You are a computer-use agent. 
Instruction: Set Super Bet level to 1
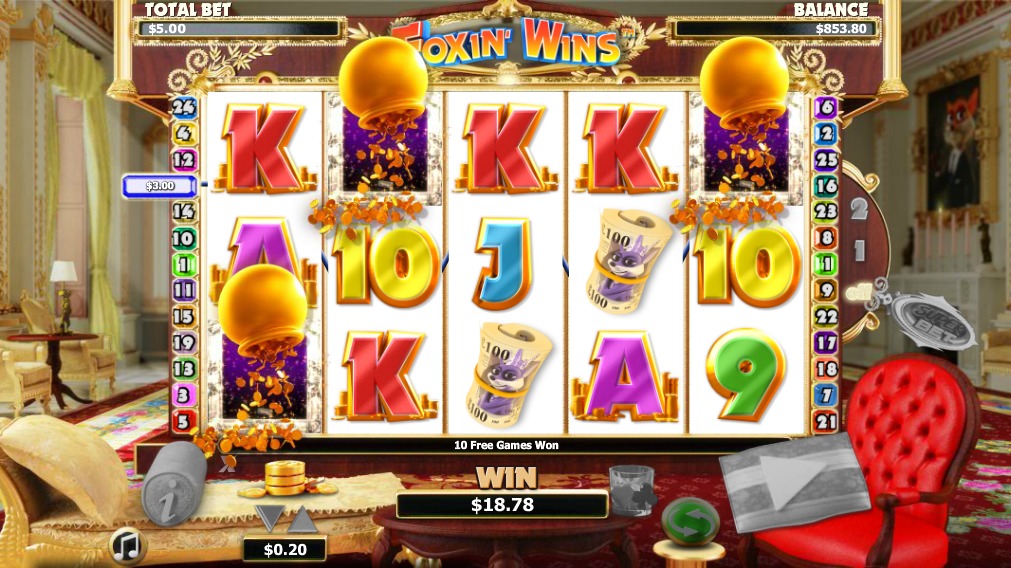click(859, 250)
